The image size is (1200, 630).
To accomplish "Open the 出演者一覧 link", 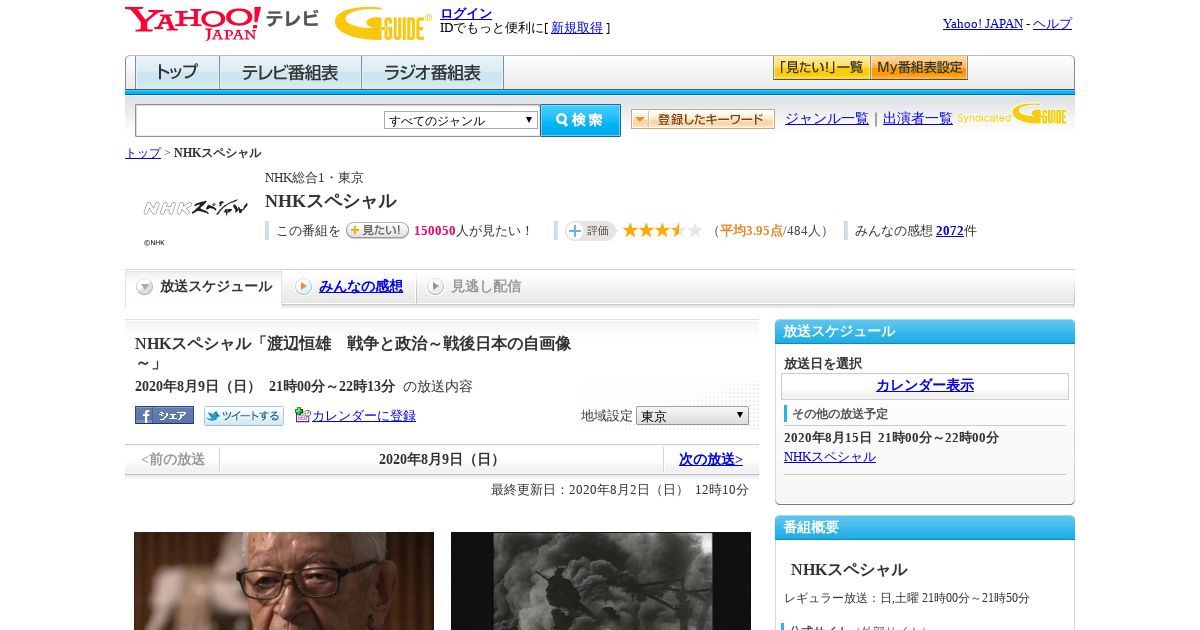I will click(918, 118).
